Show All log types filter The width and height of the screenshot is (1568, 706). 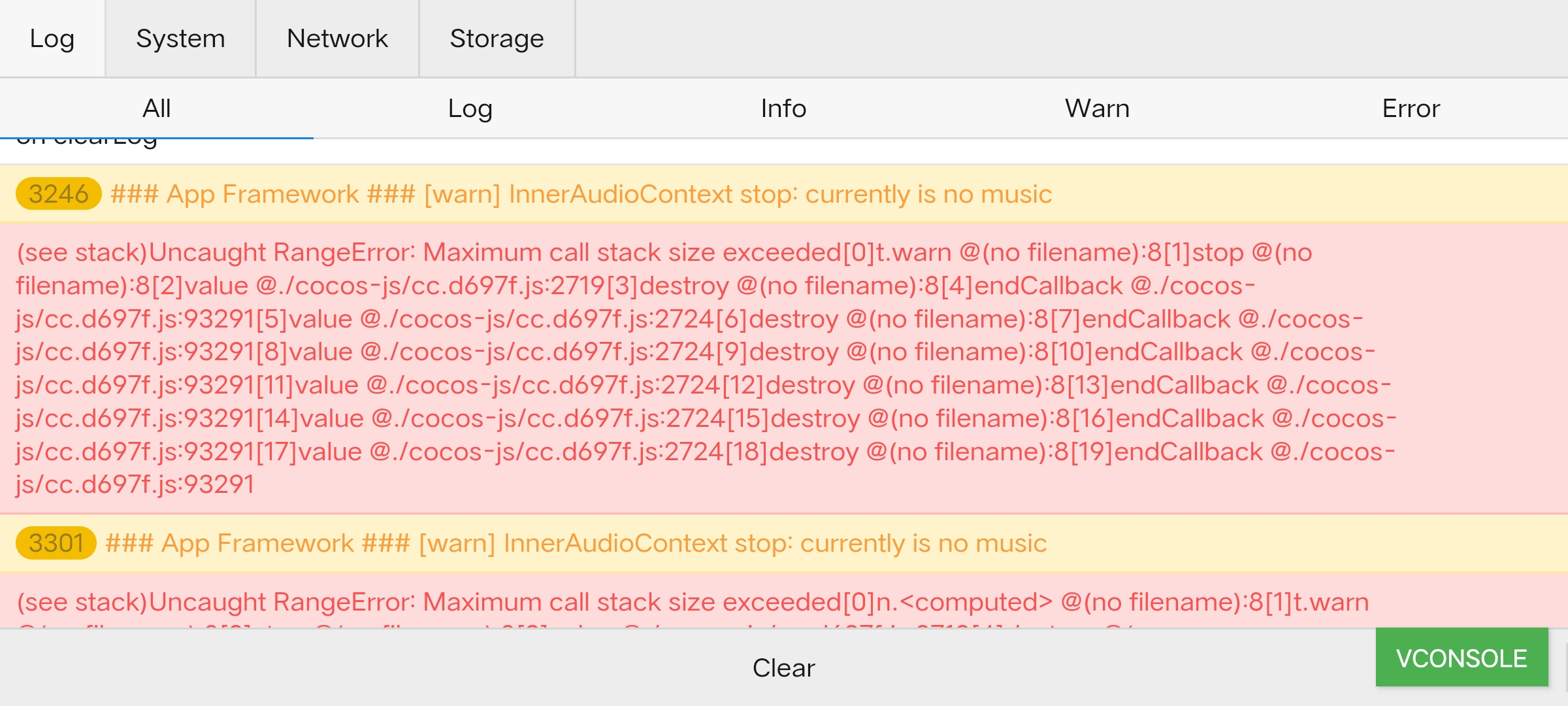(x=157, y=109)
